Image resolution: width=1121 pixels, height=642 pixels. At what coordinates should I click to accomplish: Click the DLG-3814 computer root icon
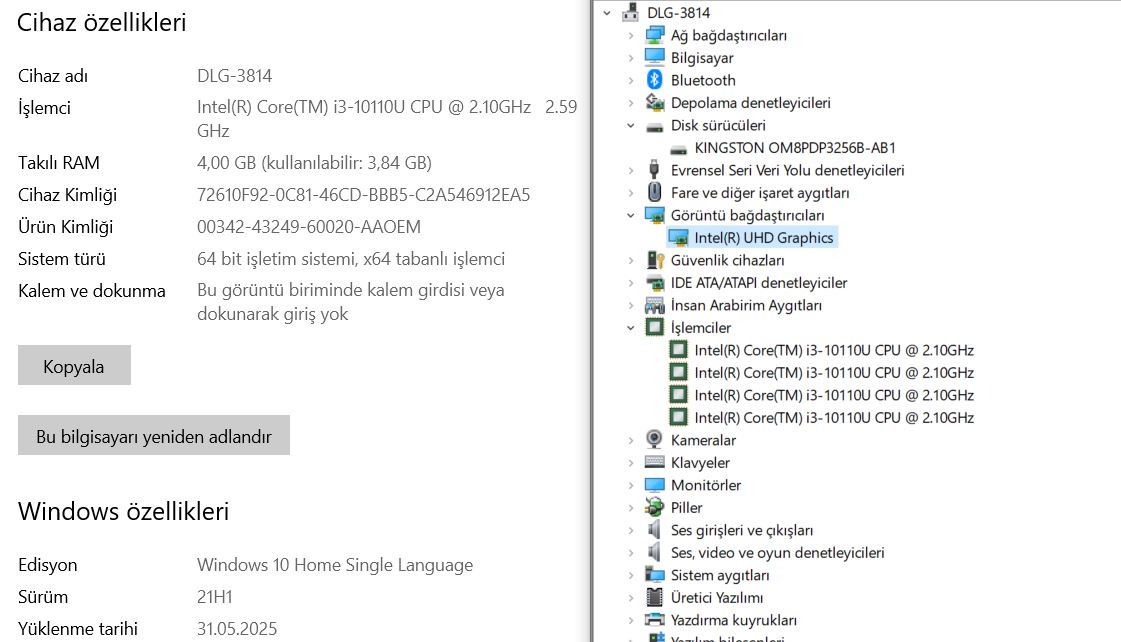631,12
